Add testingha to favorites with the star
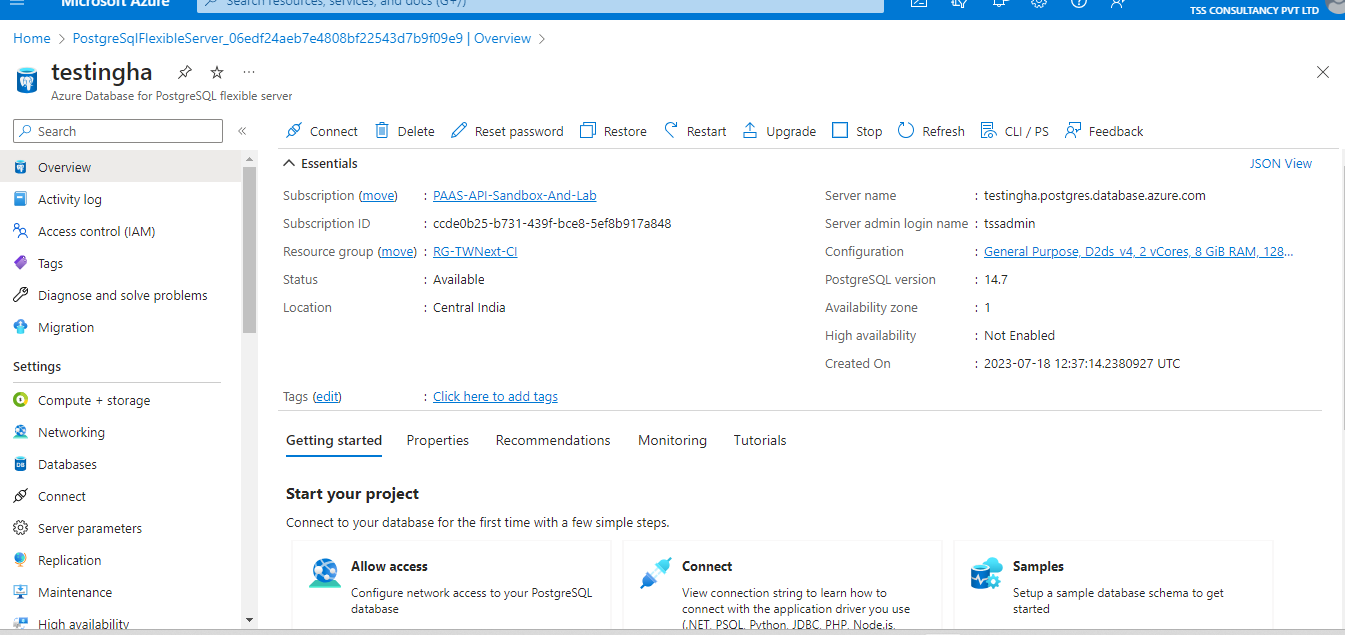The height and width of the screenshot is (635, 1345). tap(217, 72)
